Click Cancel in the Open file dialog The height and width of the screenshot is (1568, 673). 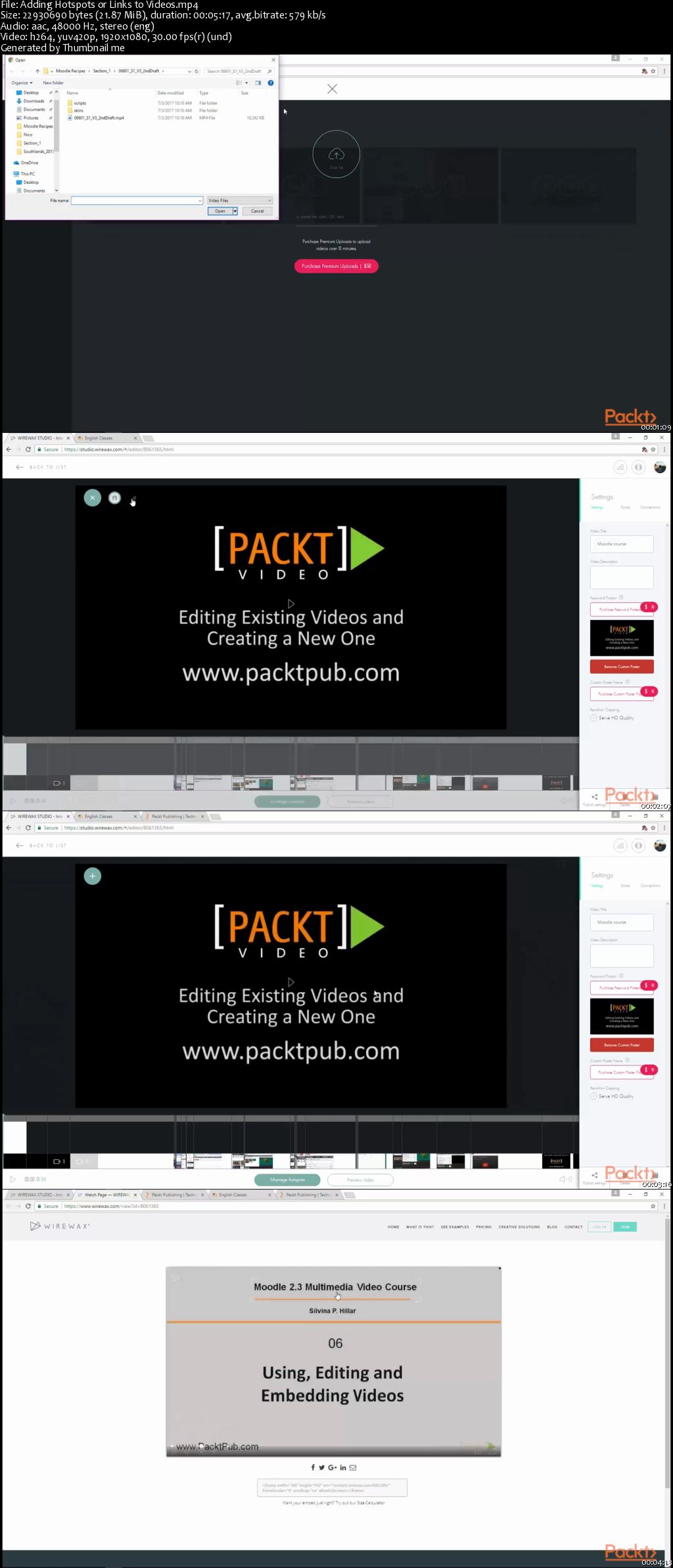(x=257, y=211)
